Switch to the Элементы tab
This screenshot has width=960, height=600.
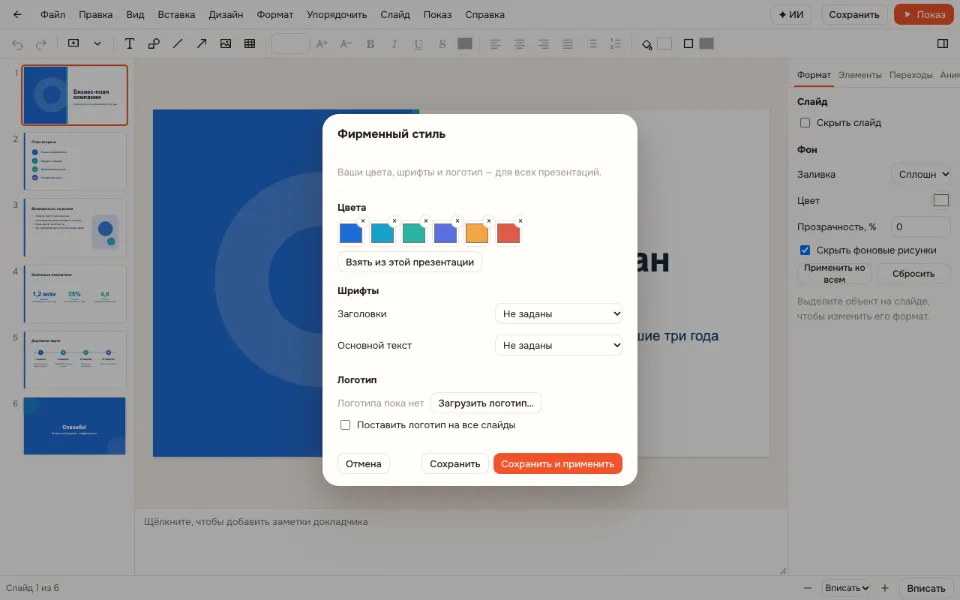click(x=860, y=75)
